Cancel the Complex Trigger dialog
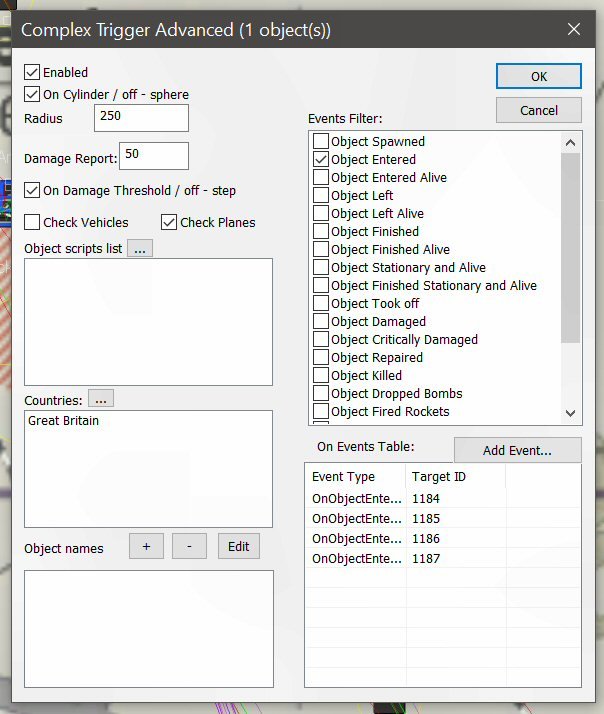The width and height of the screenshot is (604, 714). (x=538, y=110)
